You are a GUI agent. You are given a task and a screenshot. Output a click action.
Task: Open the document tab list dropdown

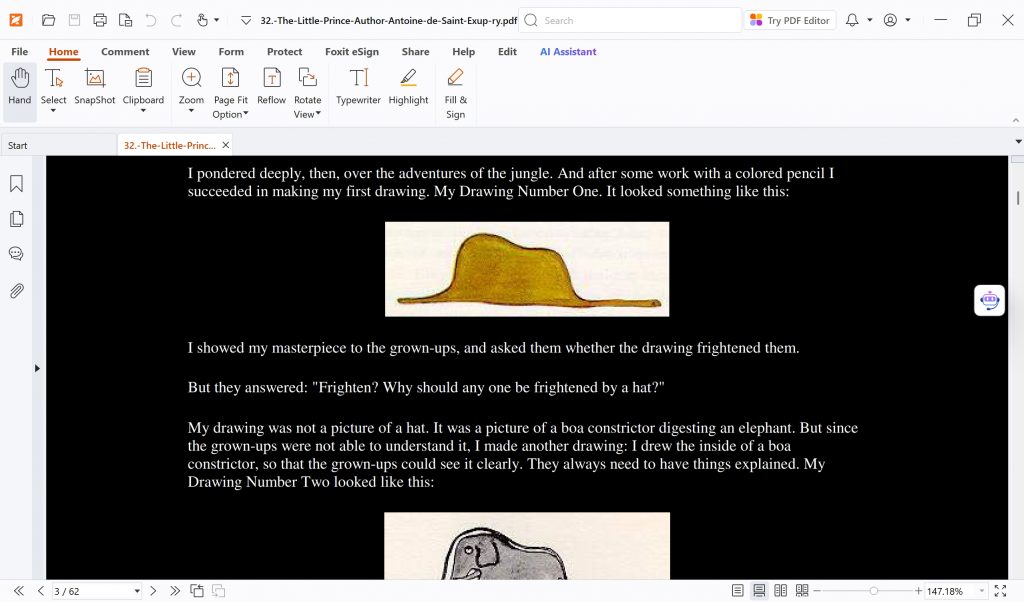coord(1018,142)
